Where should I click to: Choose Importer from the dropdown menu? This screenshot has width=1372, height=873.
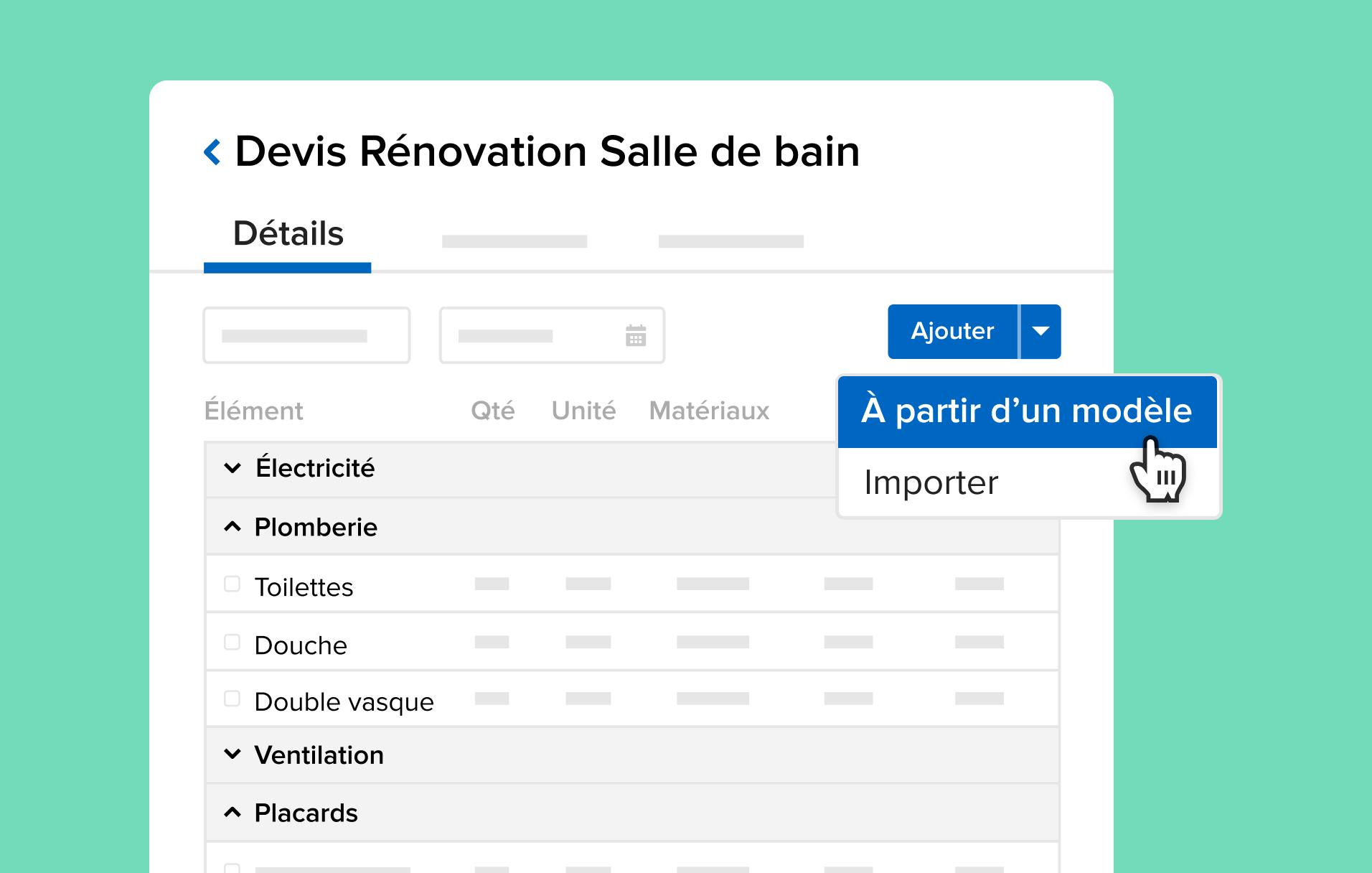(x=931, y=482)
